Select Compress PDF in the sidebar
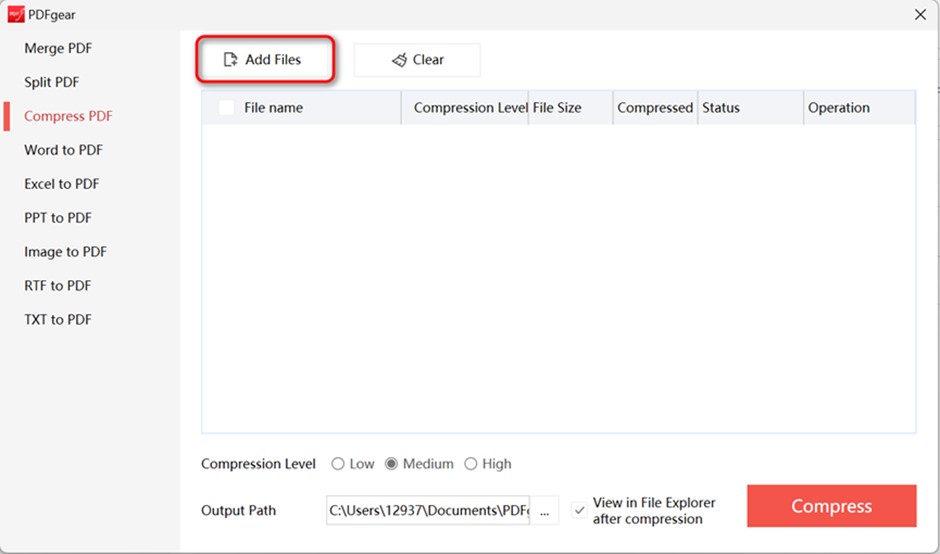 click(x=68, y=116)
